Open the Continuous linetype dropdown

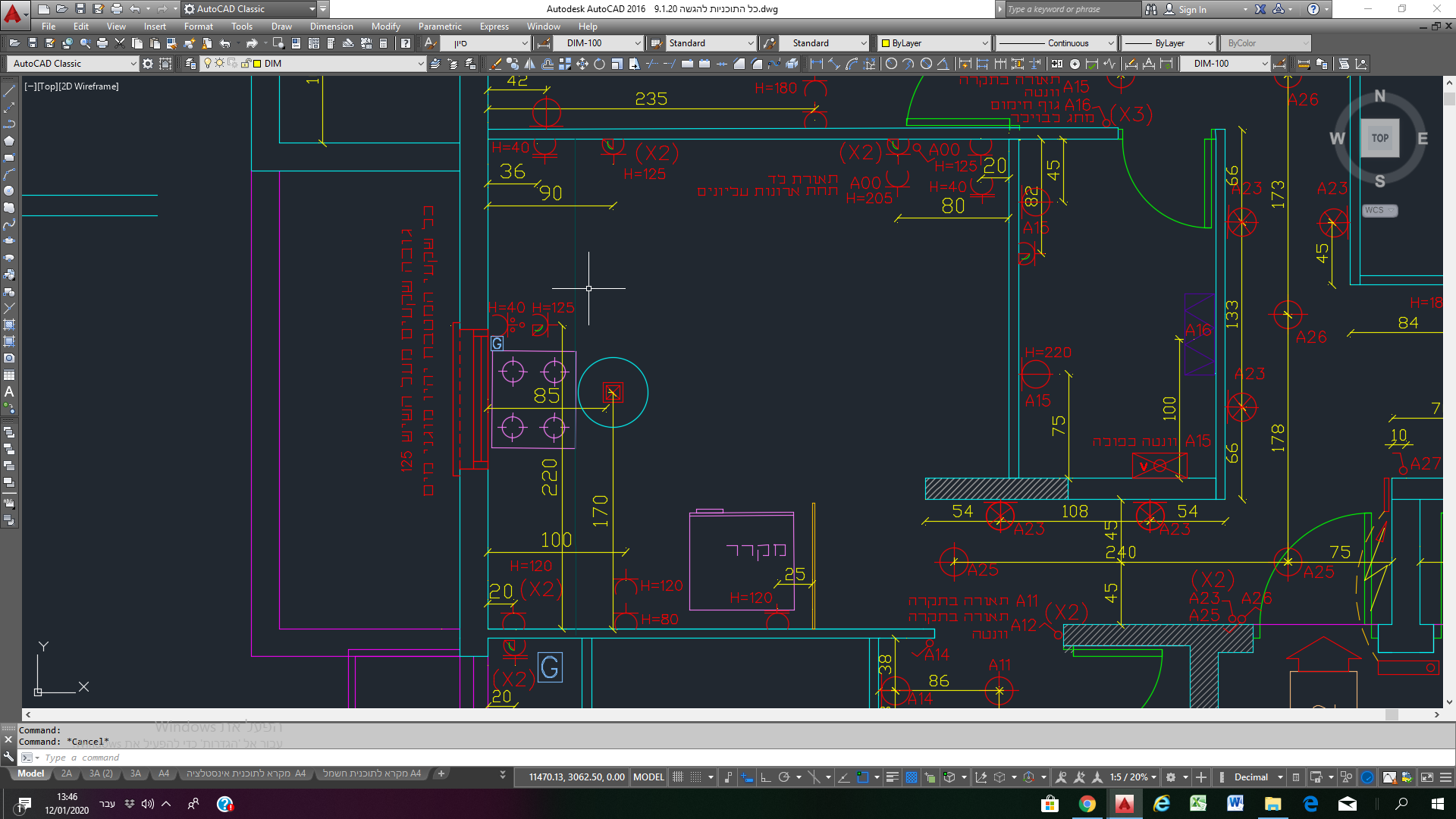pos(1056,43)
